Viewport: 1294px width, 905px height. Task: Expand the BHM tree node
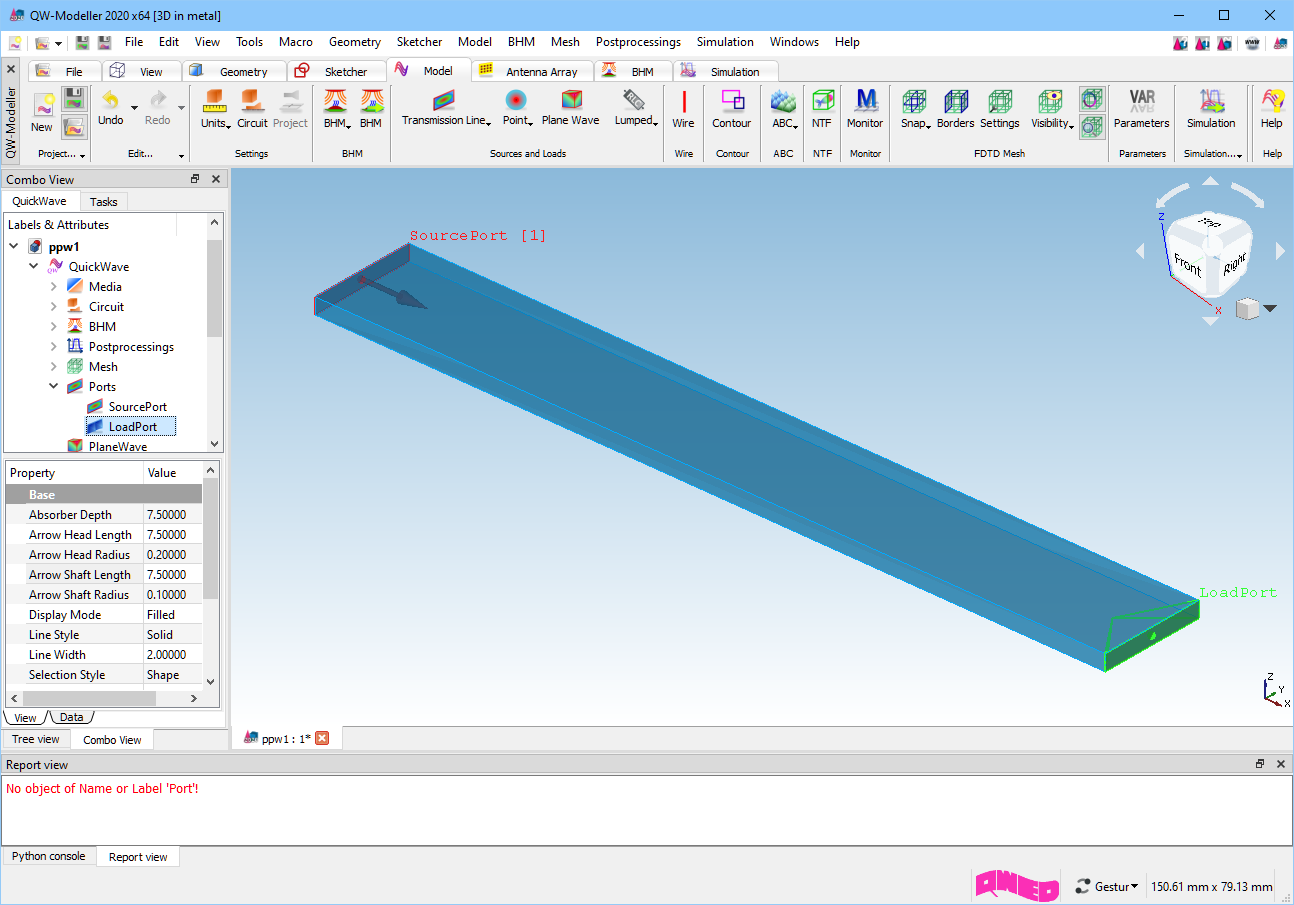tap(54, 327)
